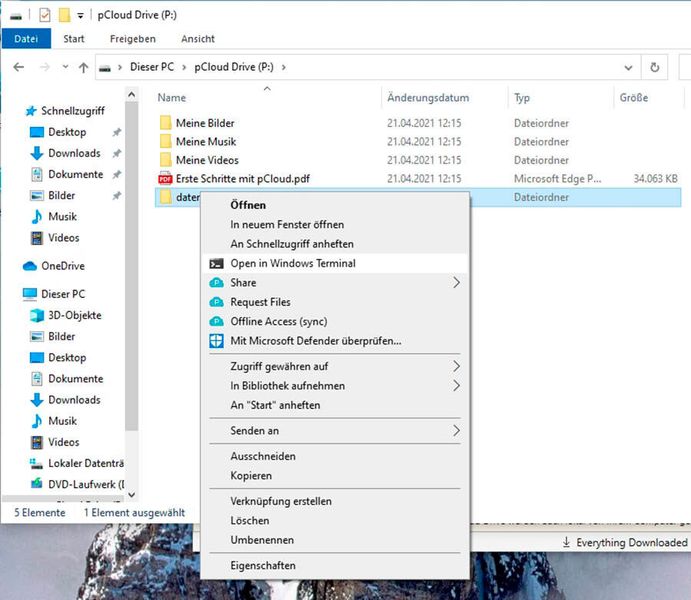Open the quick access toolbar customize dropdown

(x=80, y=16)
